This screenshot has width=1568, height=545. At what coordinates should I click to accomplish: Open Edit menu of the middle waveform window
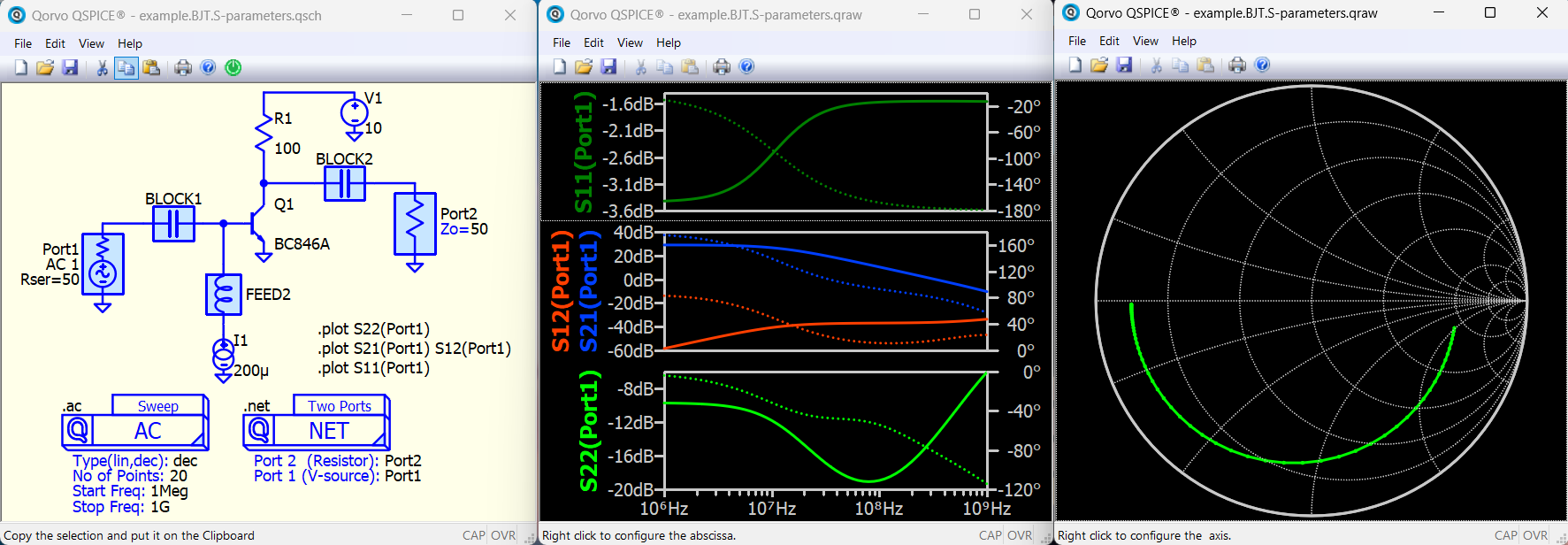[x=593, y=42]
